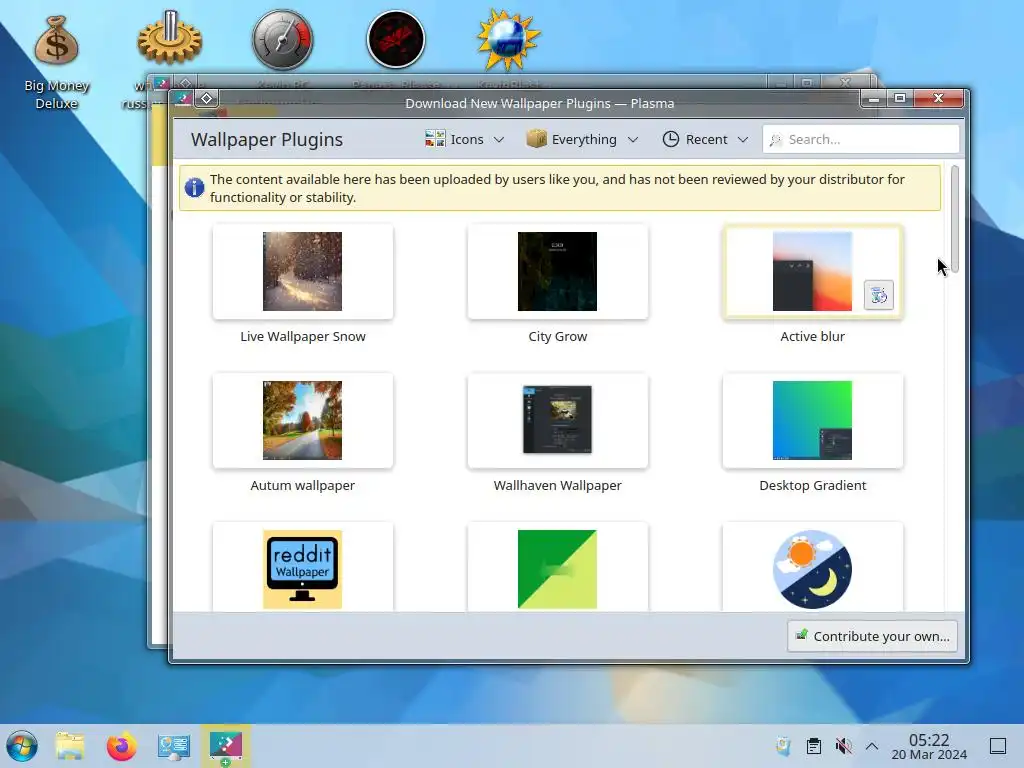Minimize the Download New Wallpaper Plugins window
The image size is (1024, 768).
tap(874, 99)
